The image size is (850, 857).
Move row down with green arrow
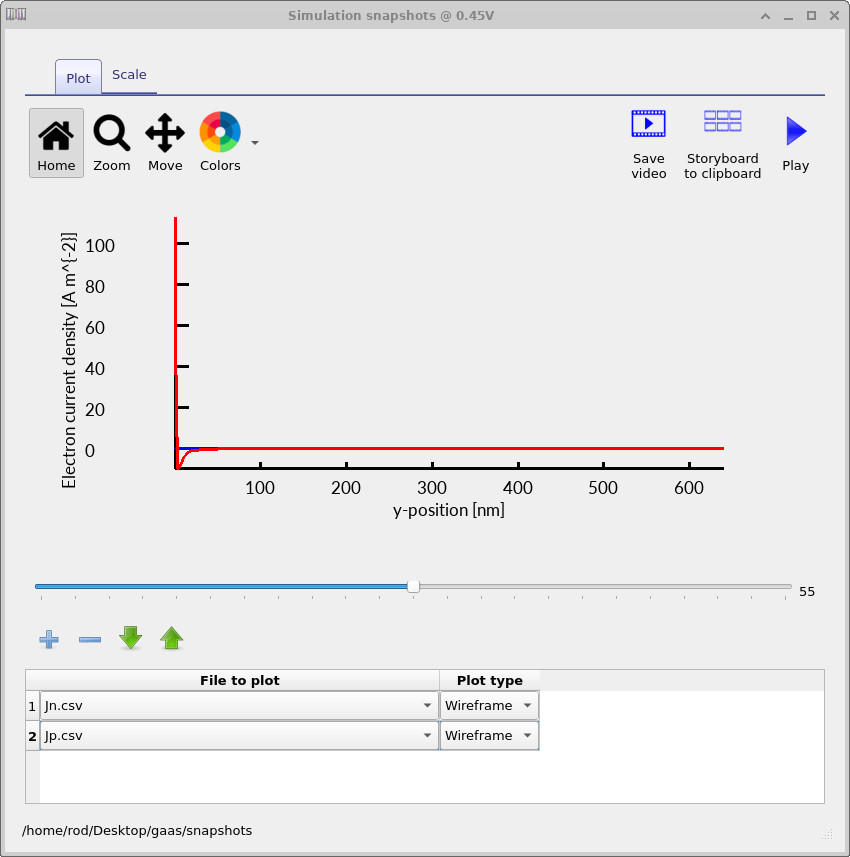[x=131, y=638]
